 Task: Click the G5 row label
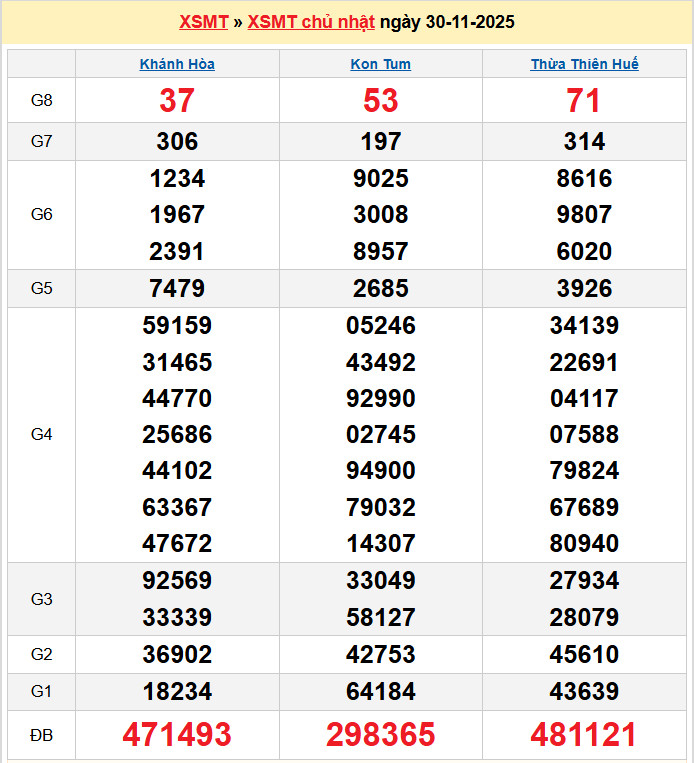41,289
